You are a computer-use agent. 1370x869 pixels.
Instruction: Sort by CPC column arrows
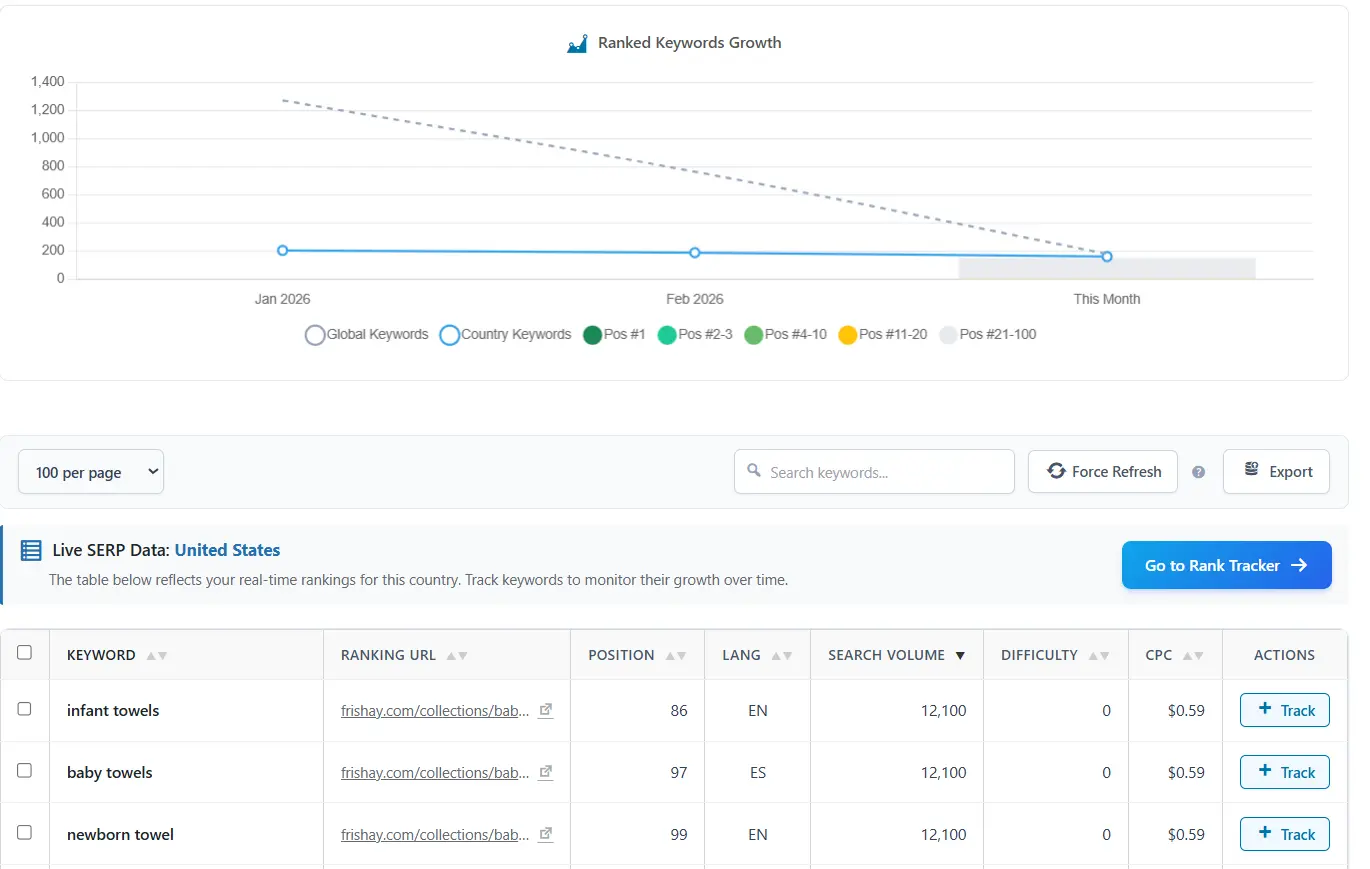click(x=1192, y=656)
